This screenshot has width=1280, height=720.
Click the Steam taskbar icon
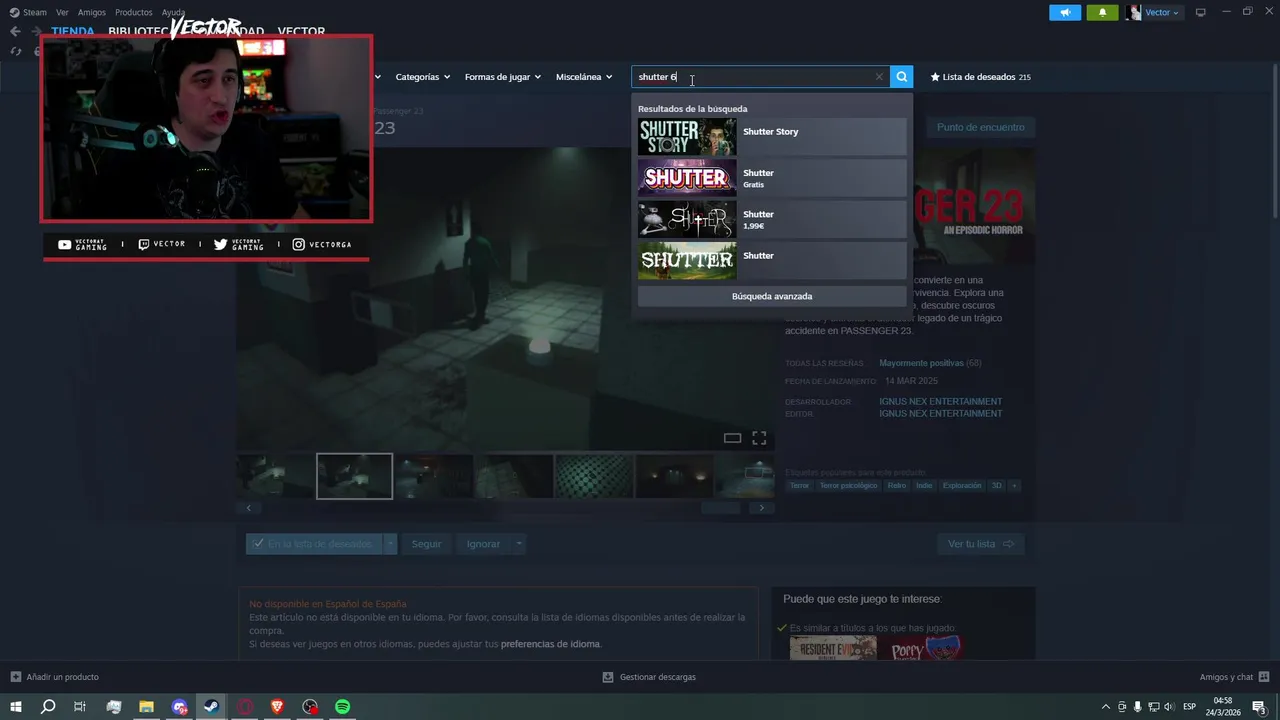click(211, 707)
